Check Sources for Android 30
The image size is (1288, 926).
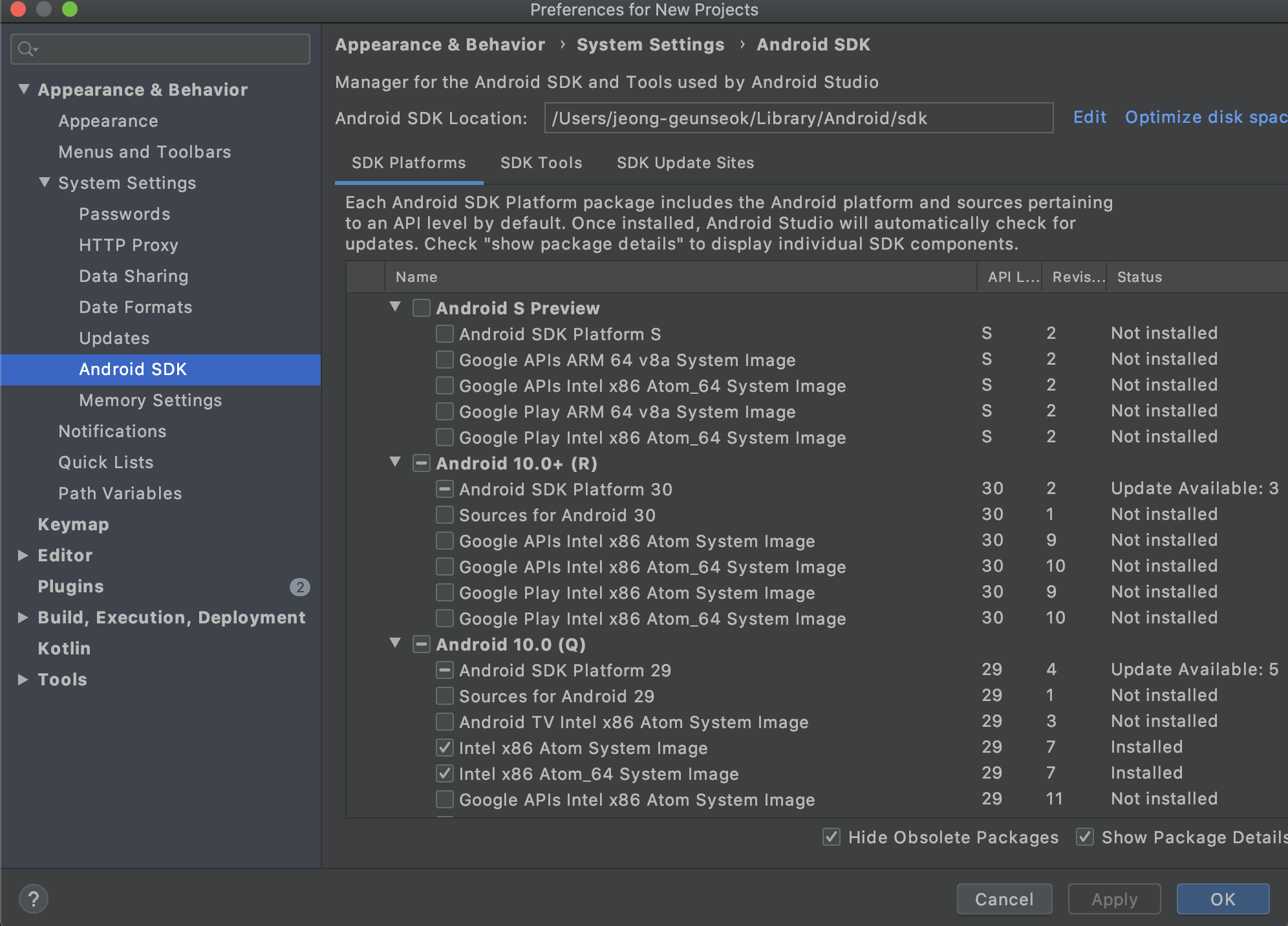pyautogui.click(x=444, y=515)
